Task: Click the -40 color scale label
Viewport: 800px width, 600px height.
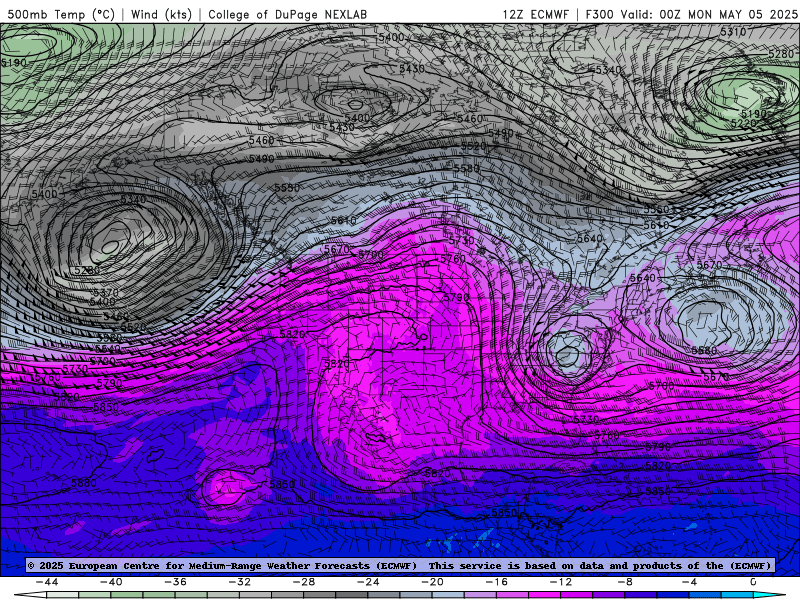Action: [x=111, y=582]
